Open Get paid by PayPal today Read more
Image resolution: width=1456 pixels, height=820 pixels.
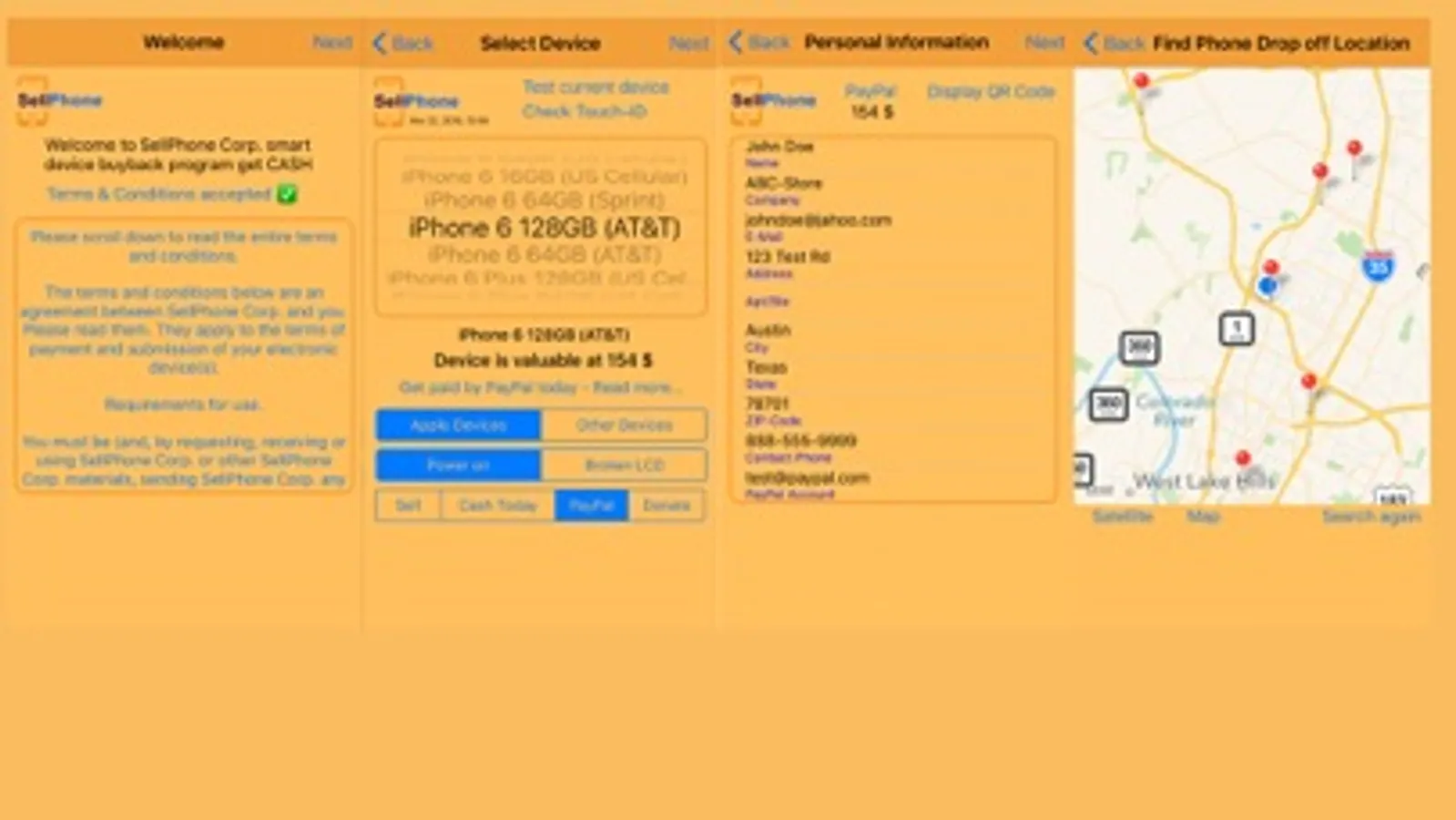coord(540,387)
